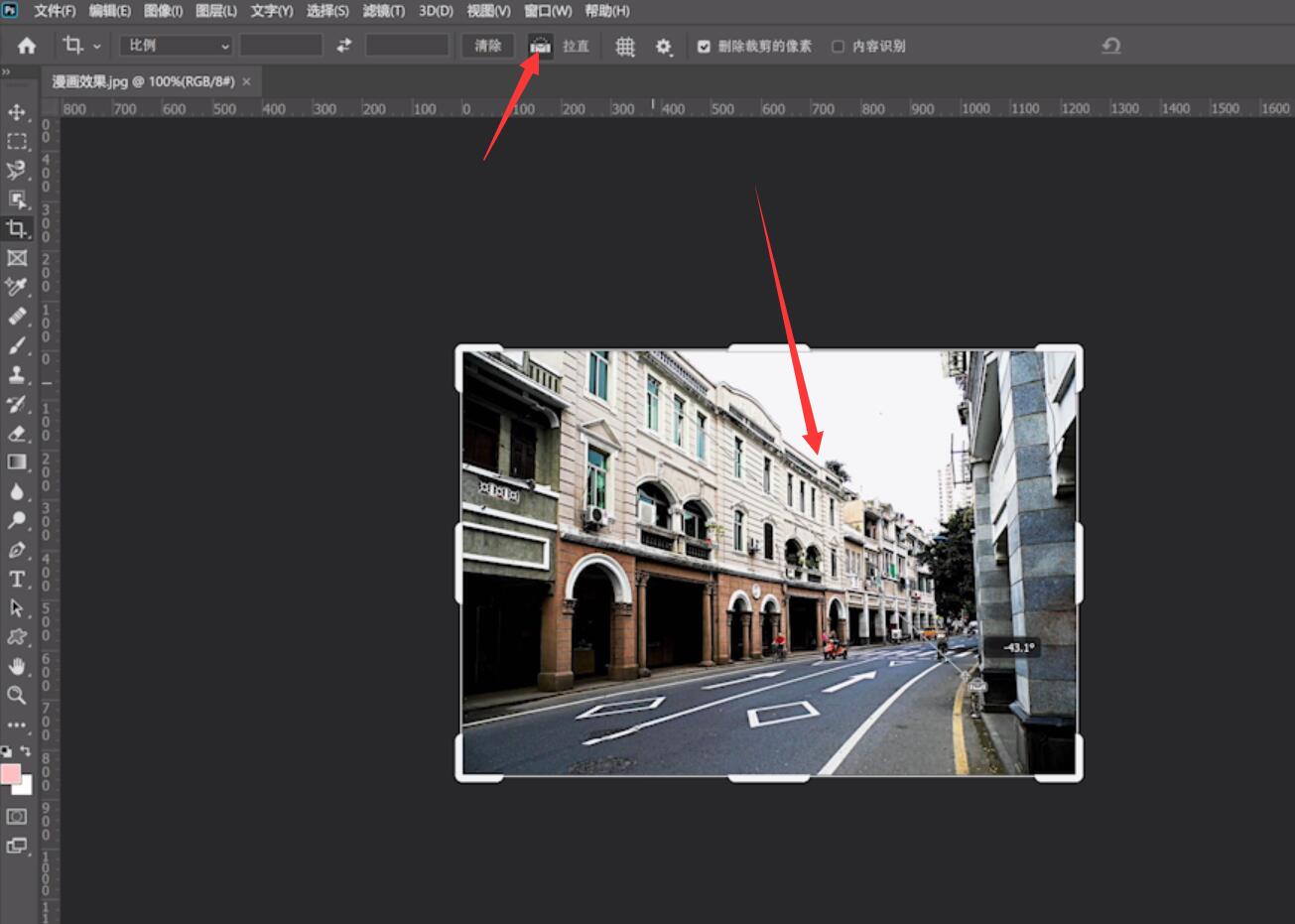Select the Eyedropper tool

click(x=17, y=287)
